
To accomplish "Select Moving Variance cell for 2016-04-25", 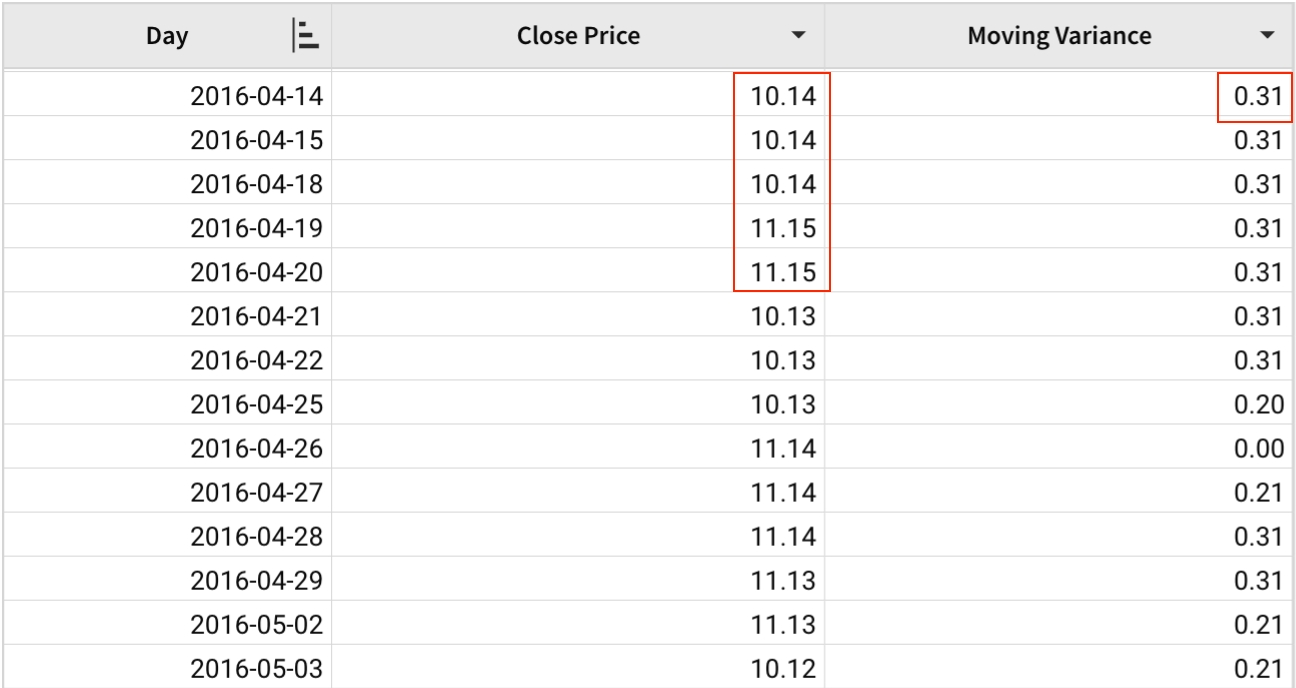I will click(1257, 404).
